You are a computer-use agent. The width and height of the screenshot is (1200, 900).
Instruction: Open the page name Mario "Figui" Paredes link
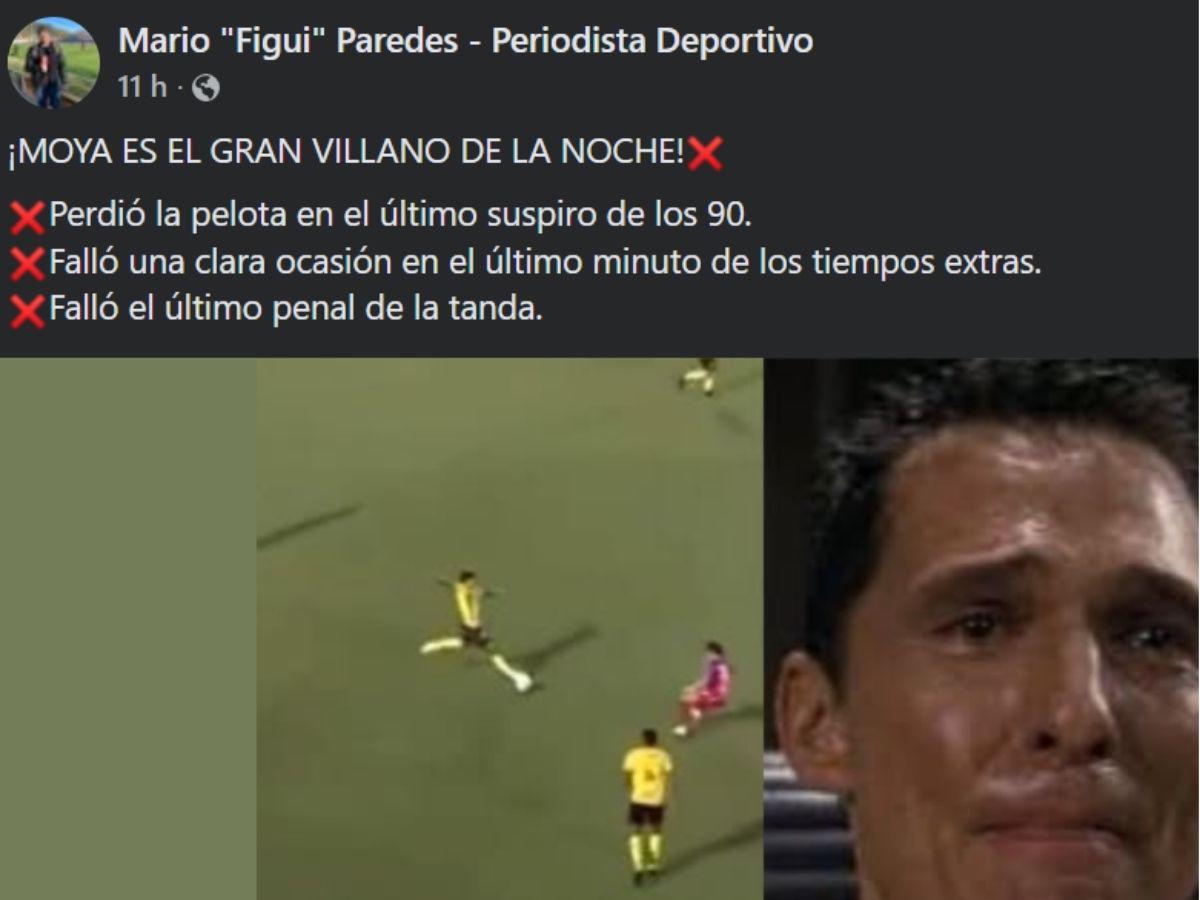click(465, 41)
